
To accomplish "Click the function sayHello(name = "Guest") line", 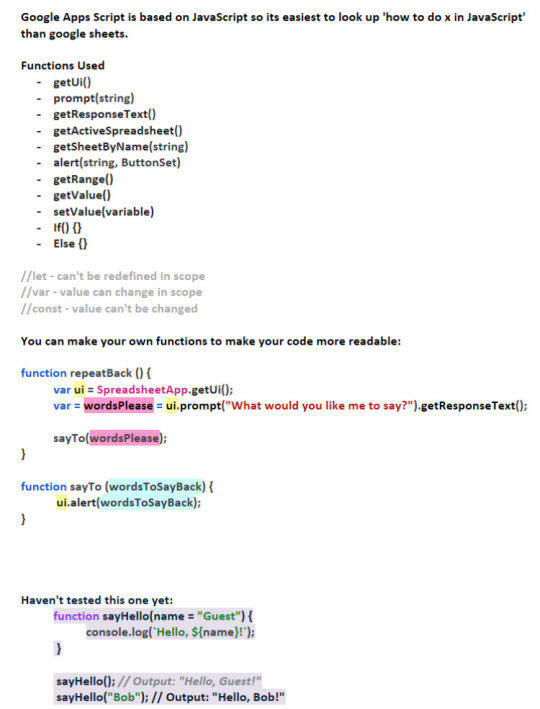I will 153,616.
